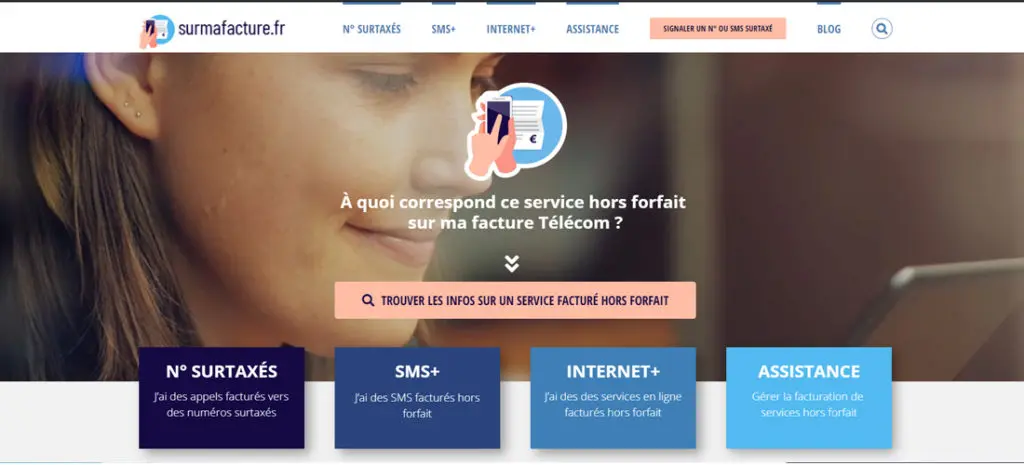Click the headline about service hors forfait
Viewport: 1024px width, 465px height.
click(x=513, y=212)
